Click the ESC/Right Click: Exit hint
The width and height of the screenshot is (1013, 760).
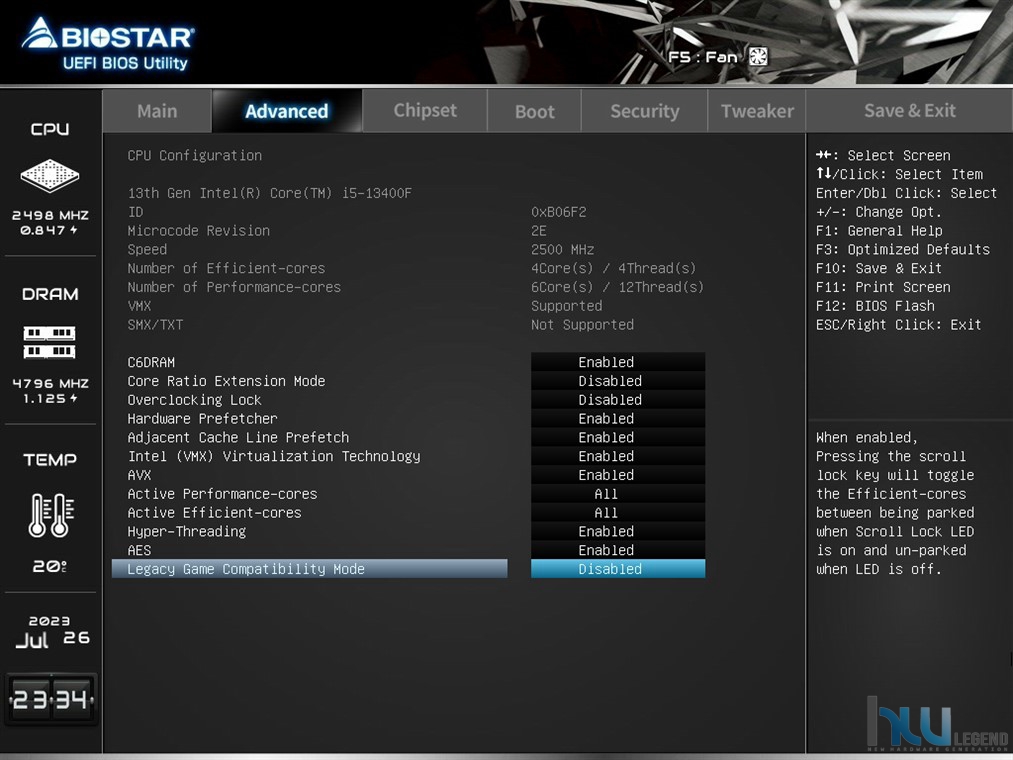pyautogui.click(x=899, y=325)
